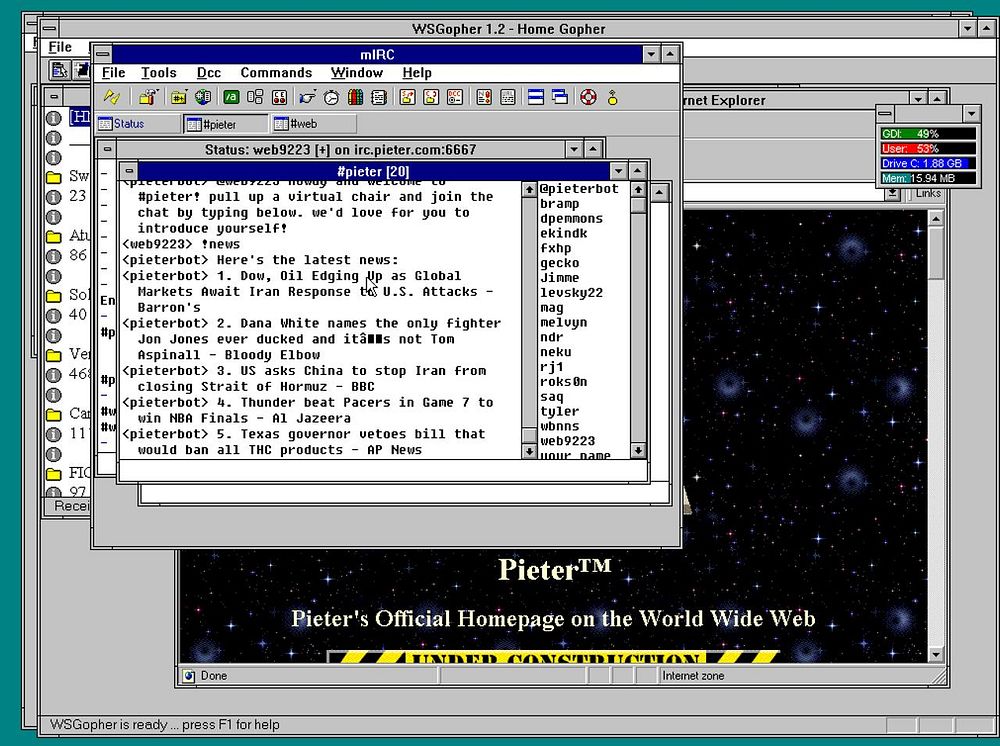Open the globe channels list icon

point(203,97)
